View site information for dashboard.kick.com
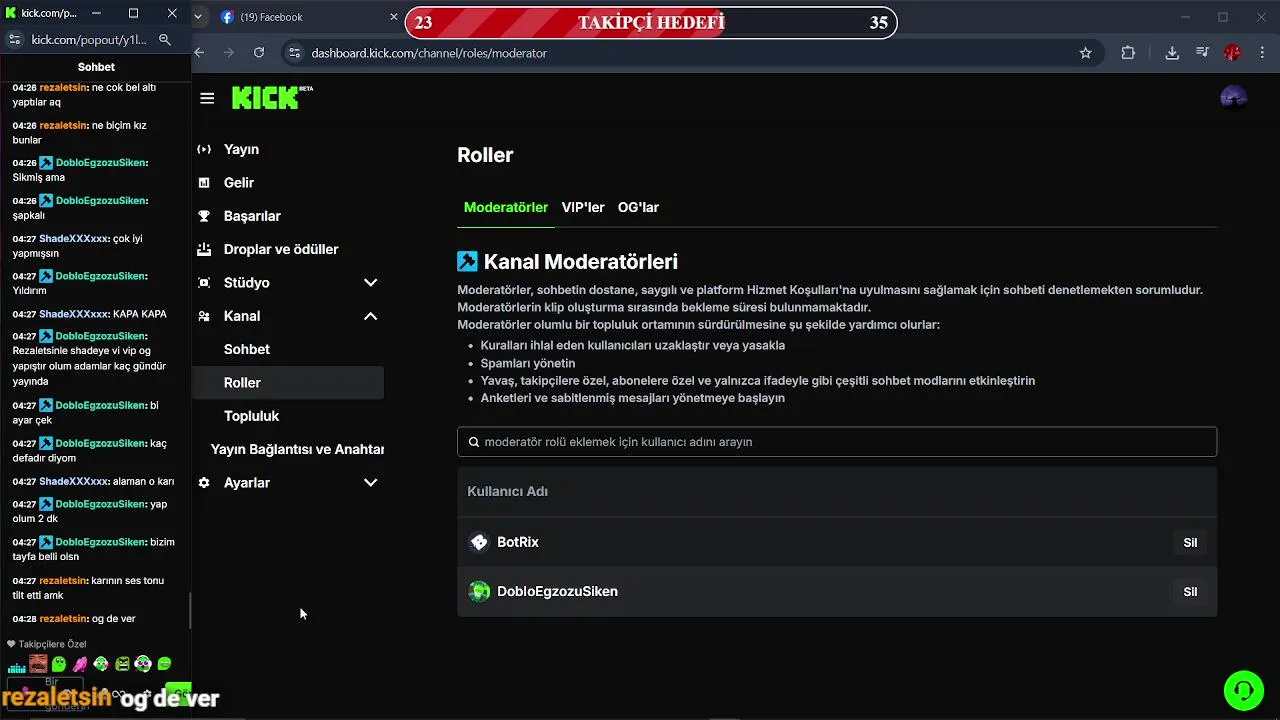The width and height of the screenshot is (1280, 720). [293, 53]
